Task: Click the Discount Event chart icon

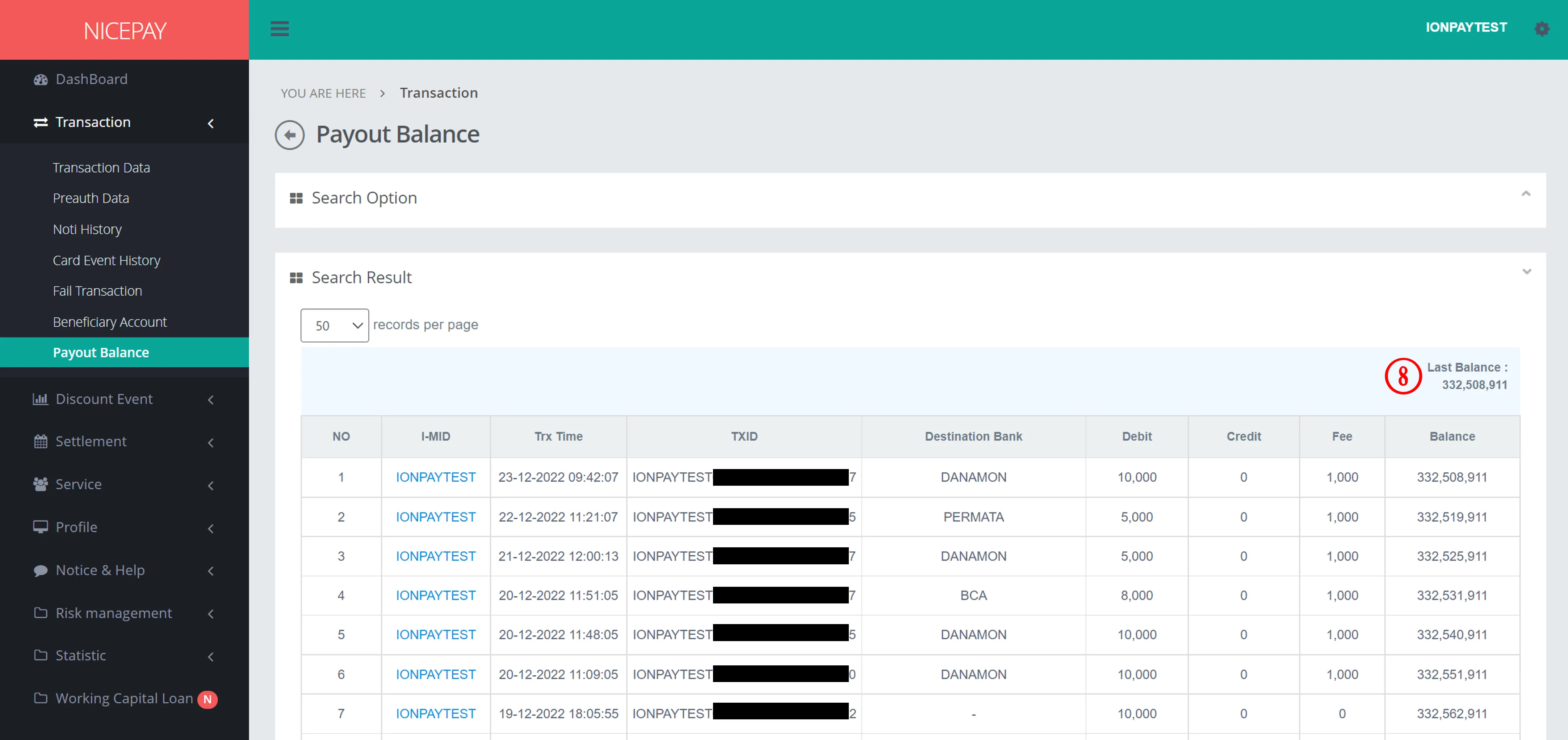Action: coord(40,399)
